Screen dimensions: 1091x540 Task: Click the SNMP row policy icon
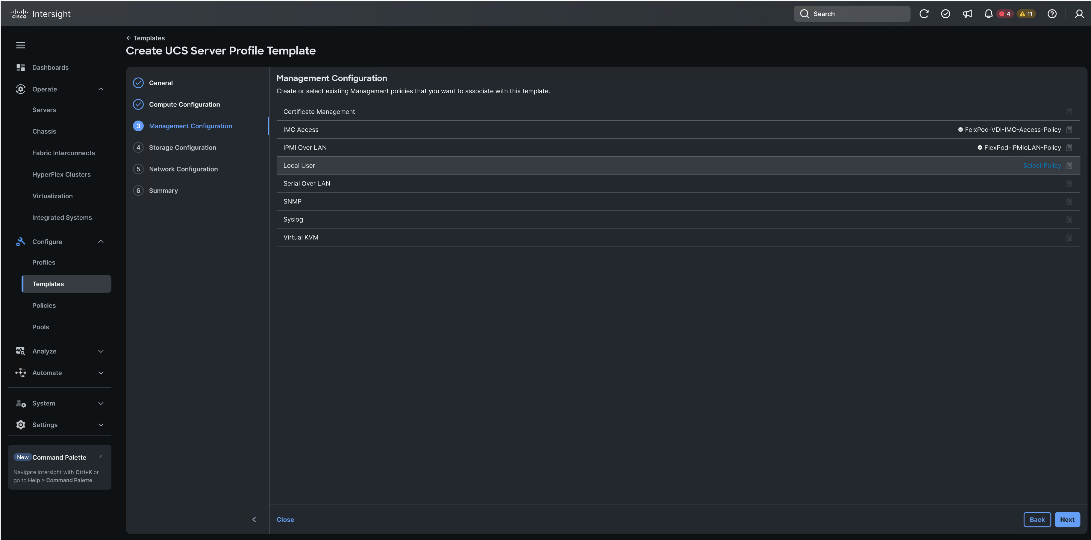pyautogui.click(x=1069, y=202)
